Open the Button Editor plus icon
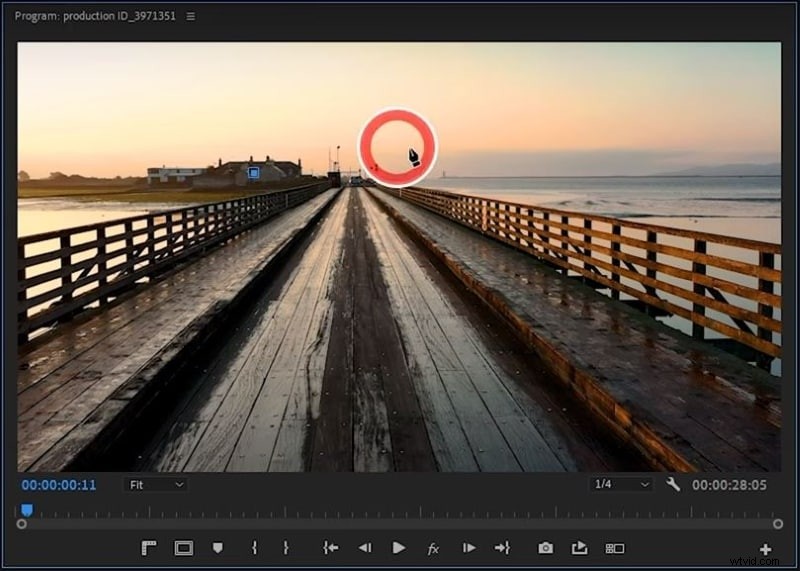800x571 pixels. [765, 550]
